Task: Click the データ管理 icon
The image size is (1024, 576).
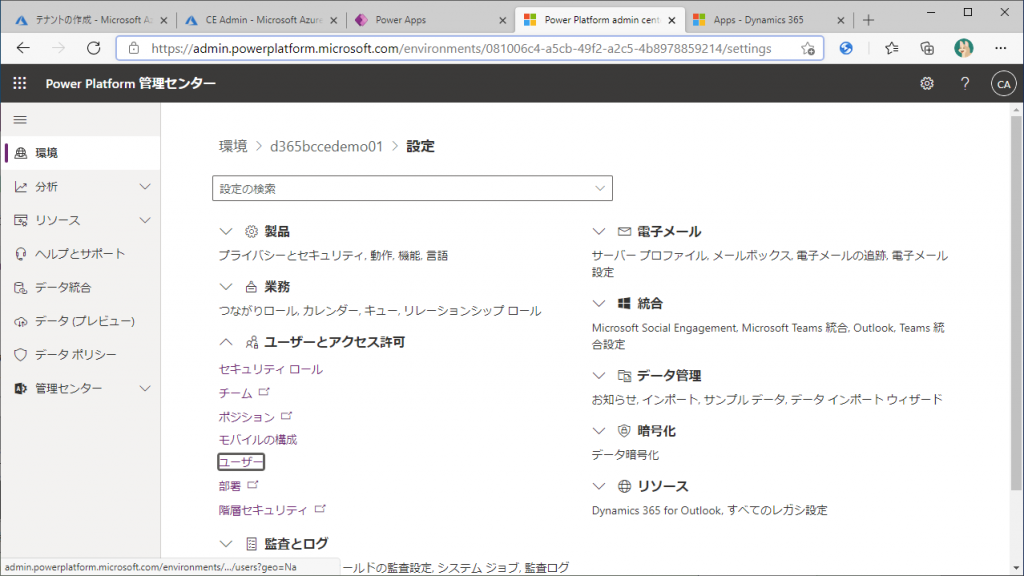Action: point(624,376)
